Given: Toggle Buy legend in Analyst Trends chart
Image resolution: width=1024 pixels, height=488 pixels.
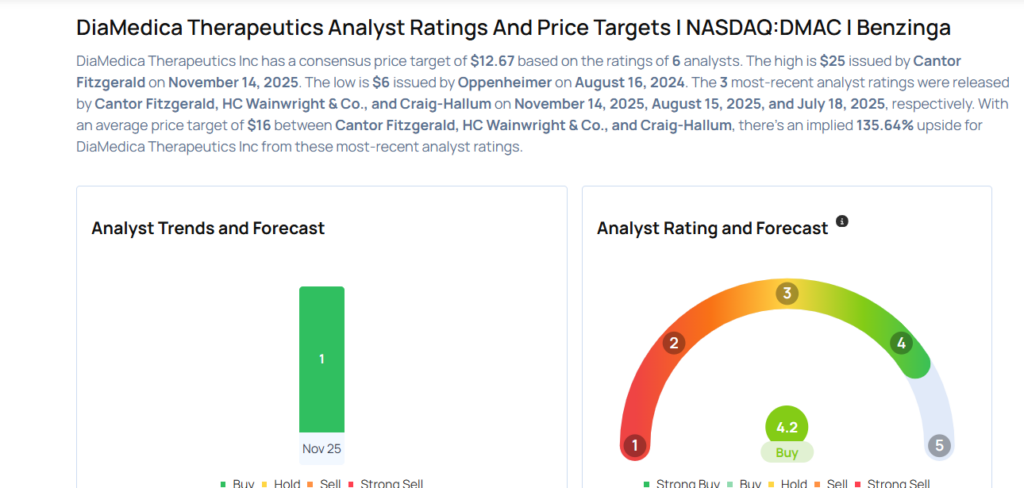Looking at the screenshot, I should coord(237,484).
